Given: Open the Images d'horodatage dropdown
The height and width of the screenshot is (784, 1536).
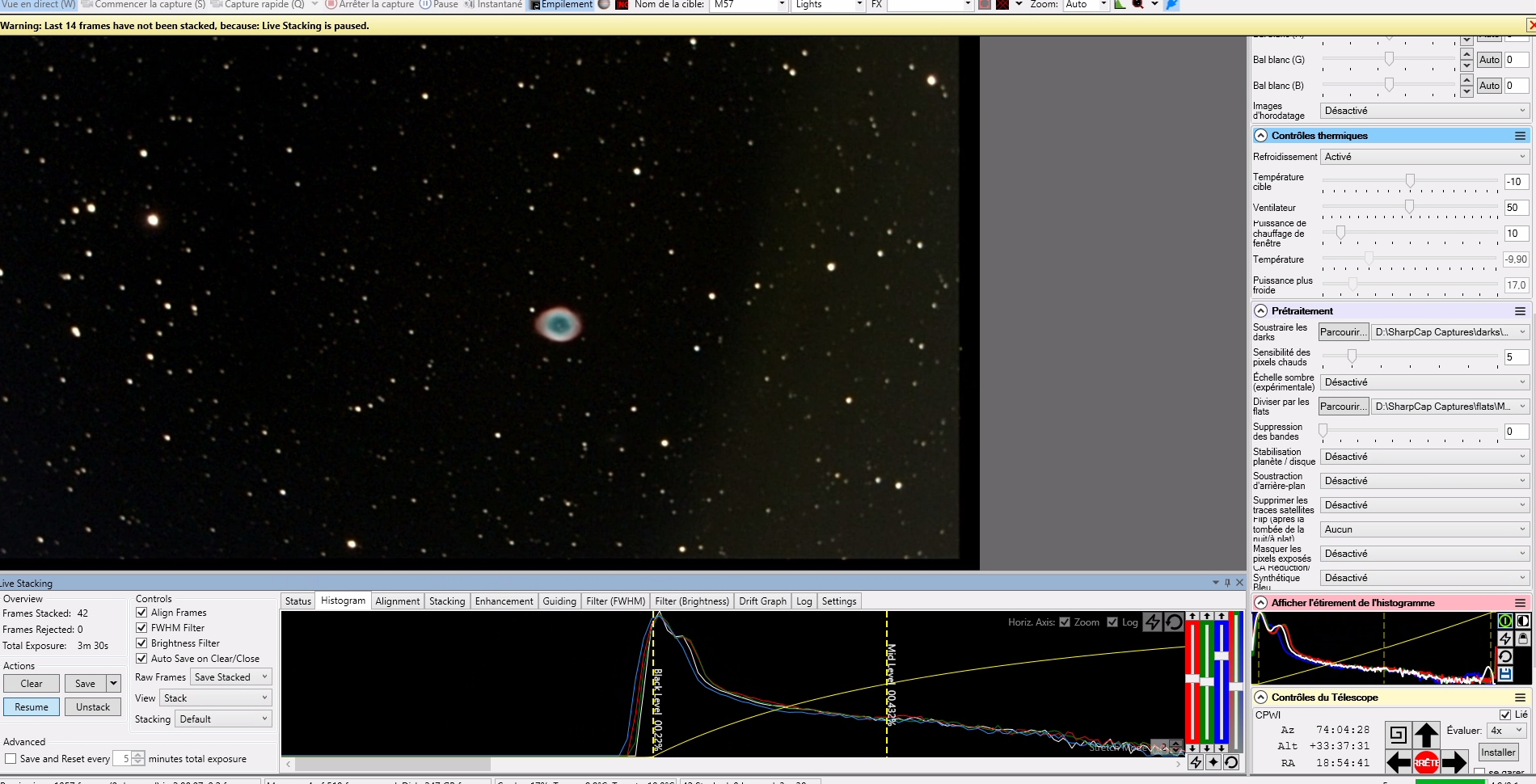Looking at the screenshot, I should click(x=1424, y=111).
